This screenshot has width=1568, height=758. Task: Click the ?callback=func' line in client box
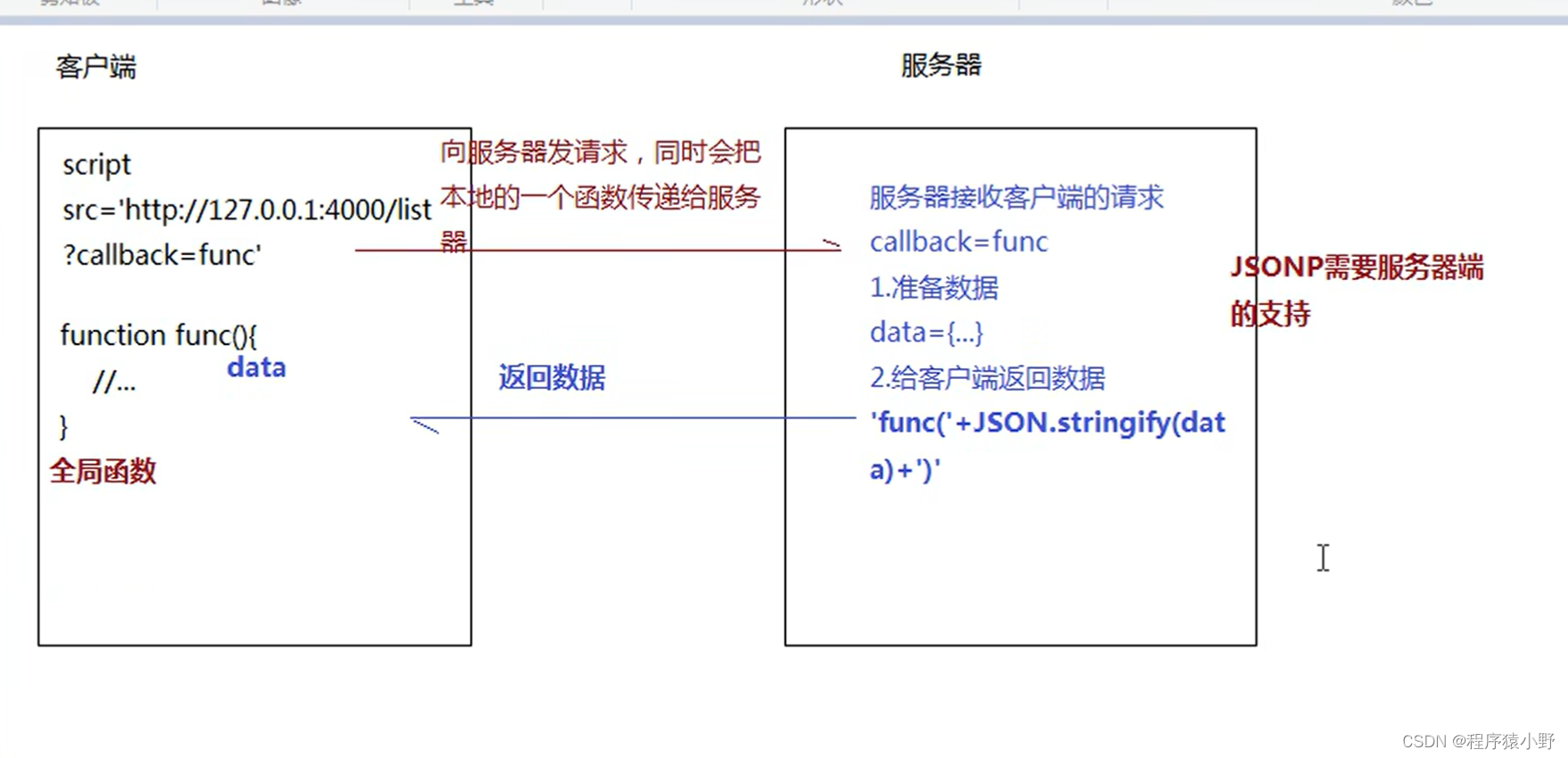pyautogui.click(x=161, y=255)
